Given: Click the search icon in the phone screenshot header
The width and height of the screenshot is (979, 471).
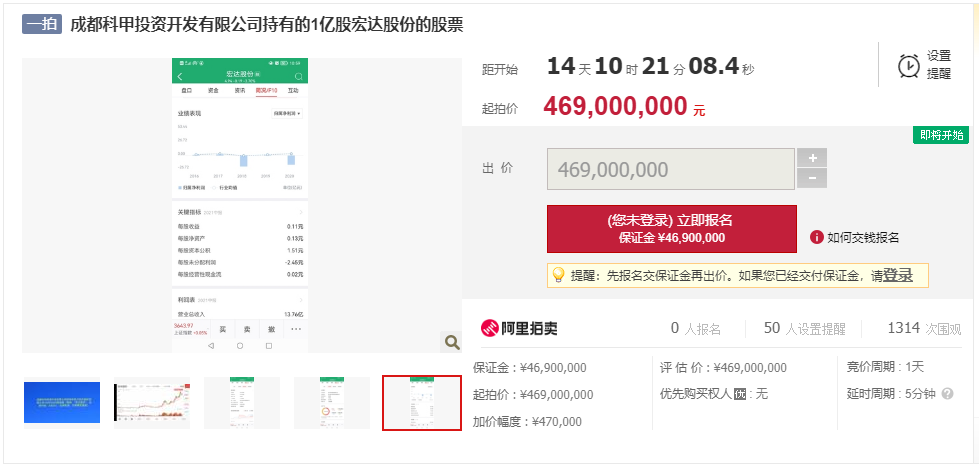Looking at the screenshot, I should coord(298,76).
